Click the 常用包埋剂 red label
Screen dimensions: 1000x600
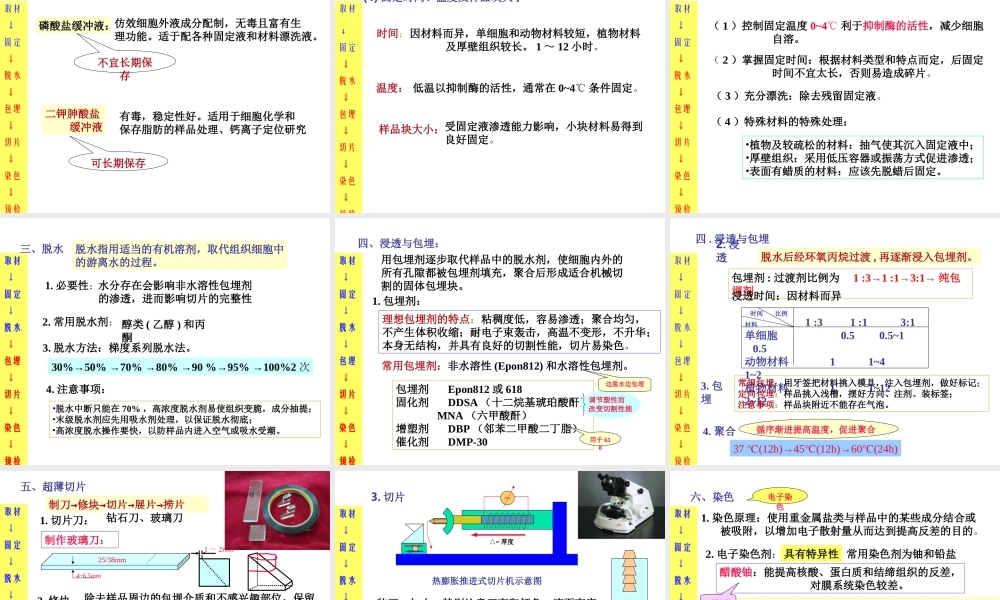point(411,366)
